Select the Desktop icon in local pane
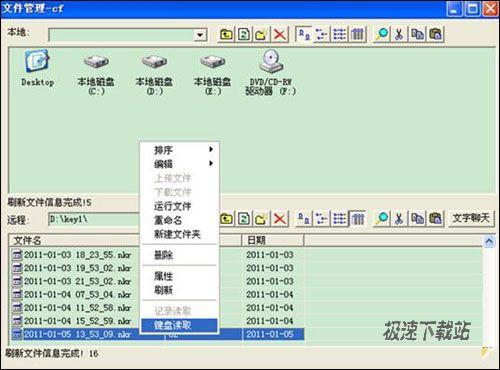The image size is (500, 370). [37, 68]
